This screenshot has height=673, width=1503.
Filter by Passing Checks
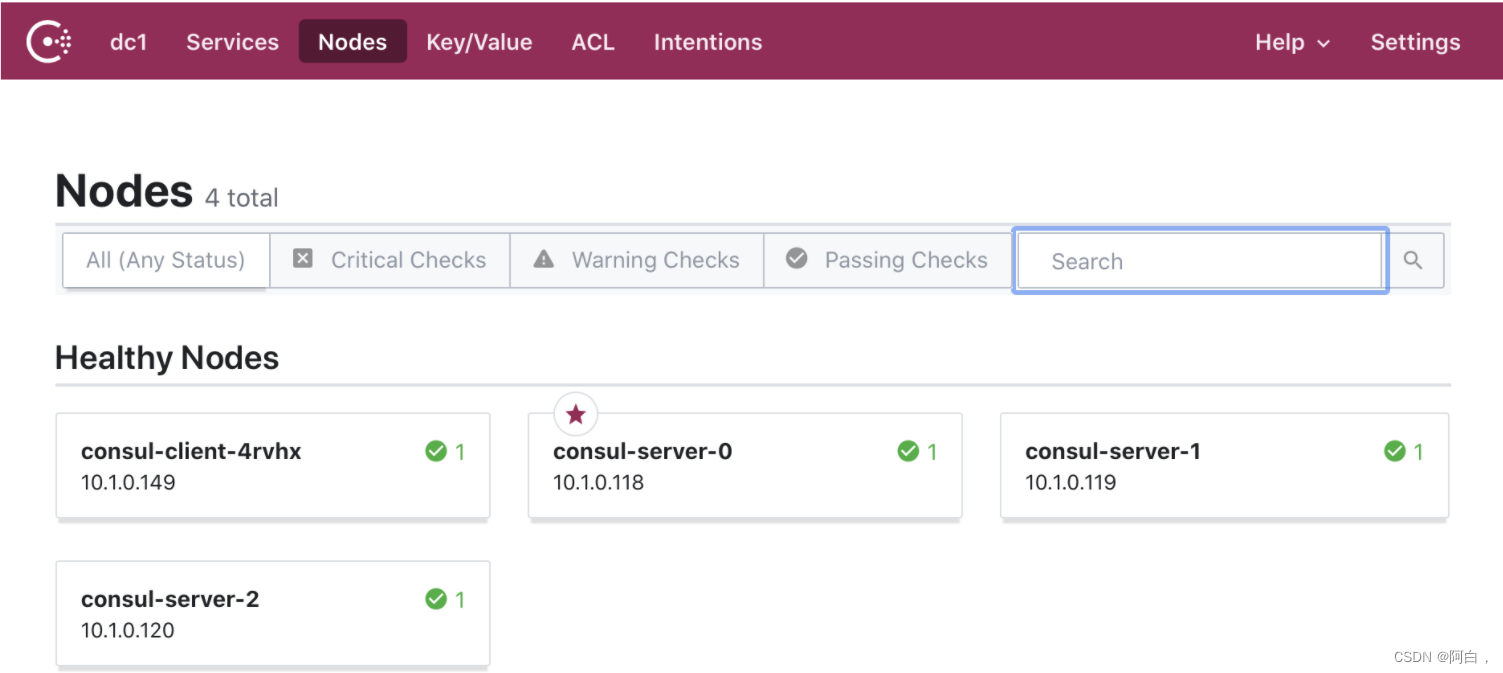tap(888, 260)
